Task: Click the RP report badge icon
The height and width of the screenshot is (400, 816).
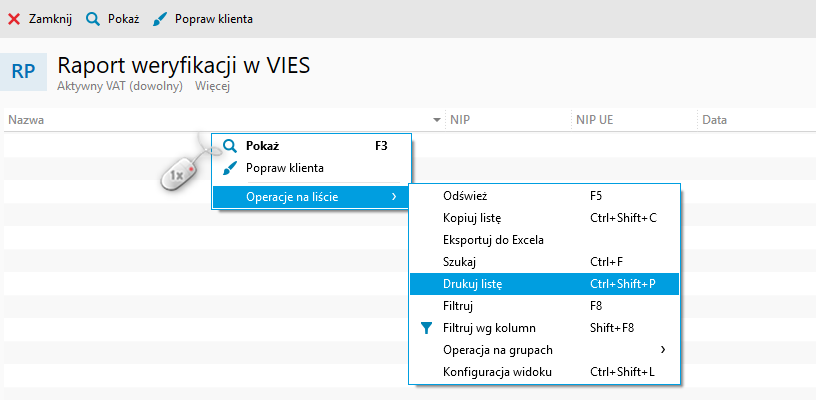Action: point(24,71)
